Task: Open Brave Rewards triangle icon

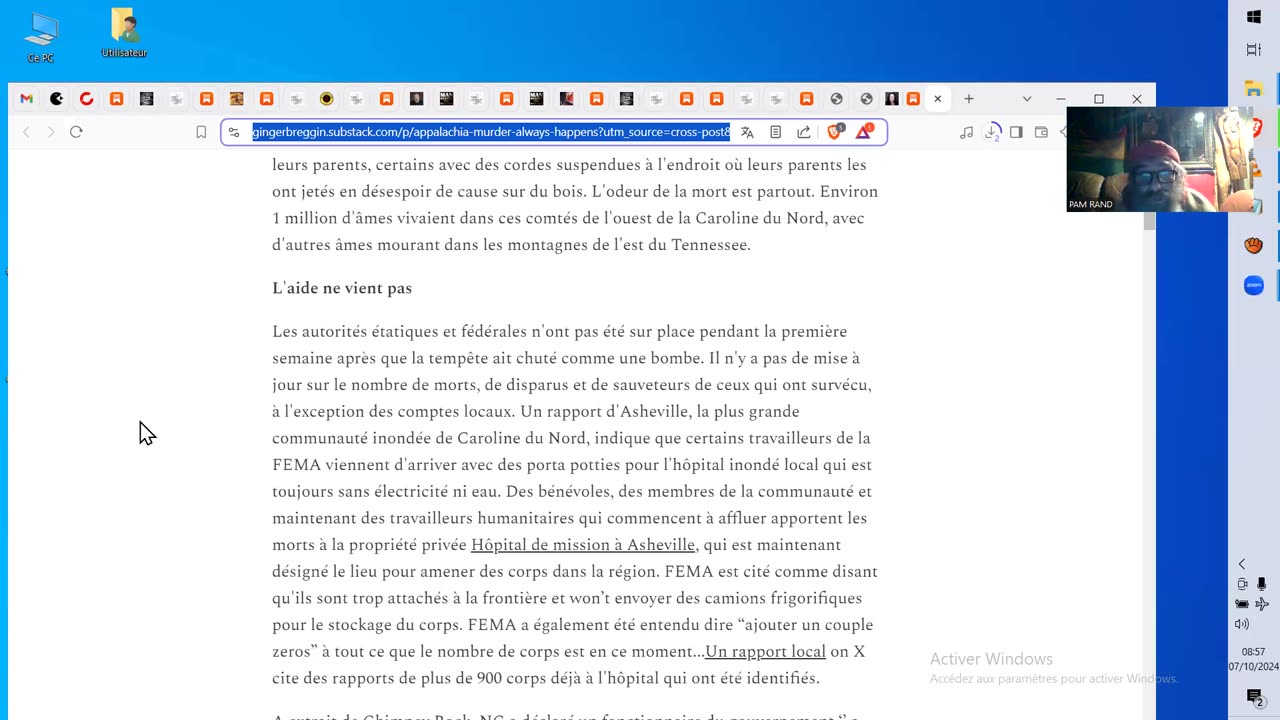Action: 864,131
